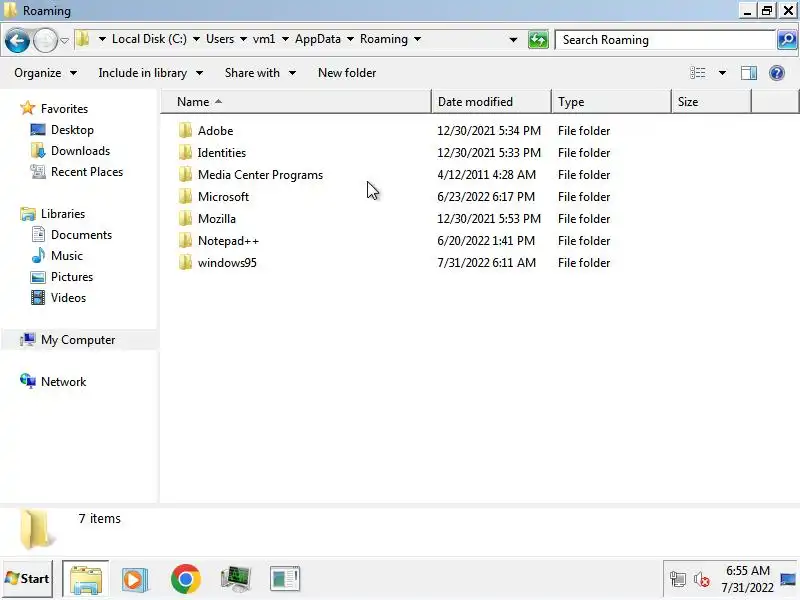Select the windows95 folder icon

pos(186,262)
